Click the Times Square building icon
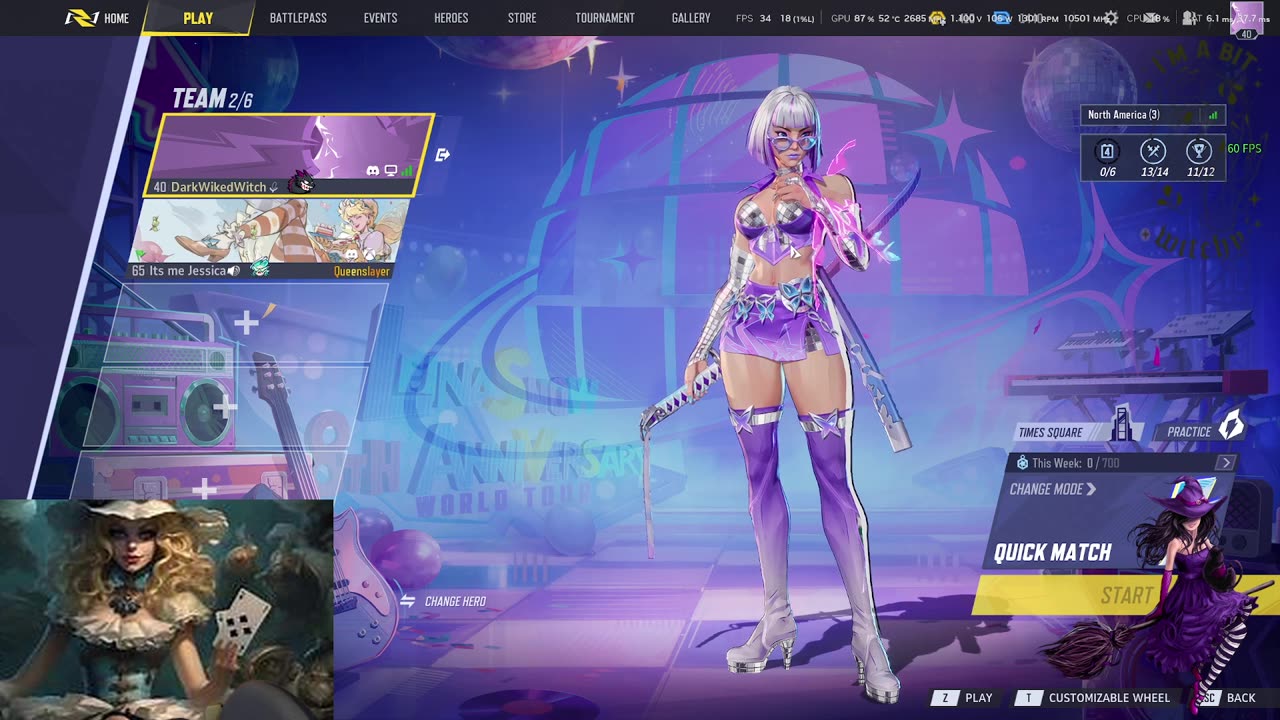 [x=1122, y=424]
